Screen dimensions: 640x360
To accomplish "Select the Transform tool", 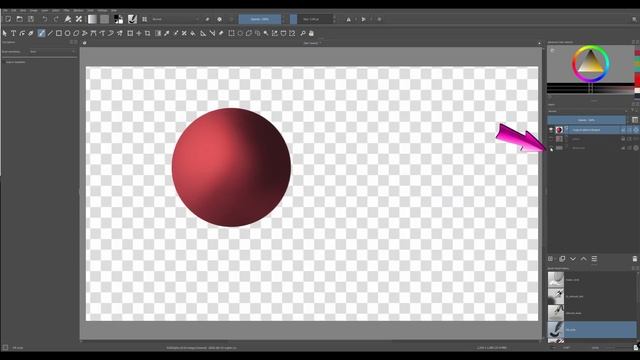I will click(x=130, y=33).
